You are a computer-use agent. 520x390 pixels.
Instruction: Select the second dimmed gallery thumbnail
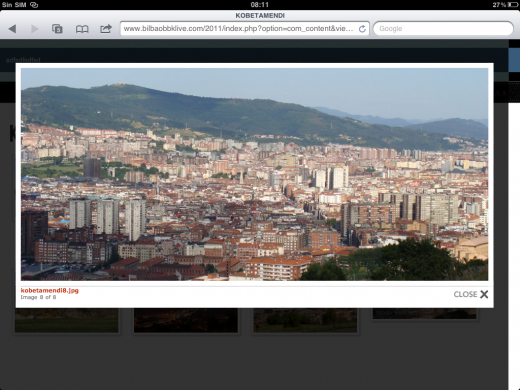coord(186,320)
